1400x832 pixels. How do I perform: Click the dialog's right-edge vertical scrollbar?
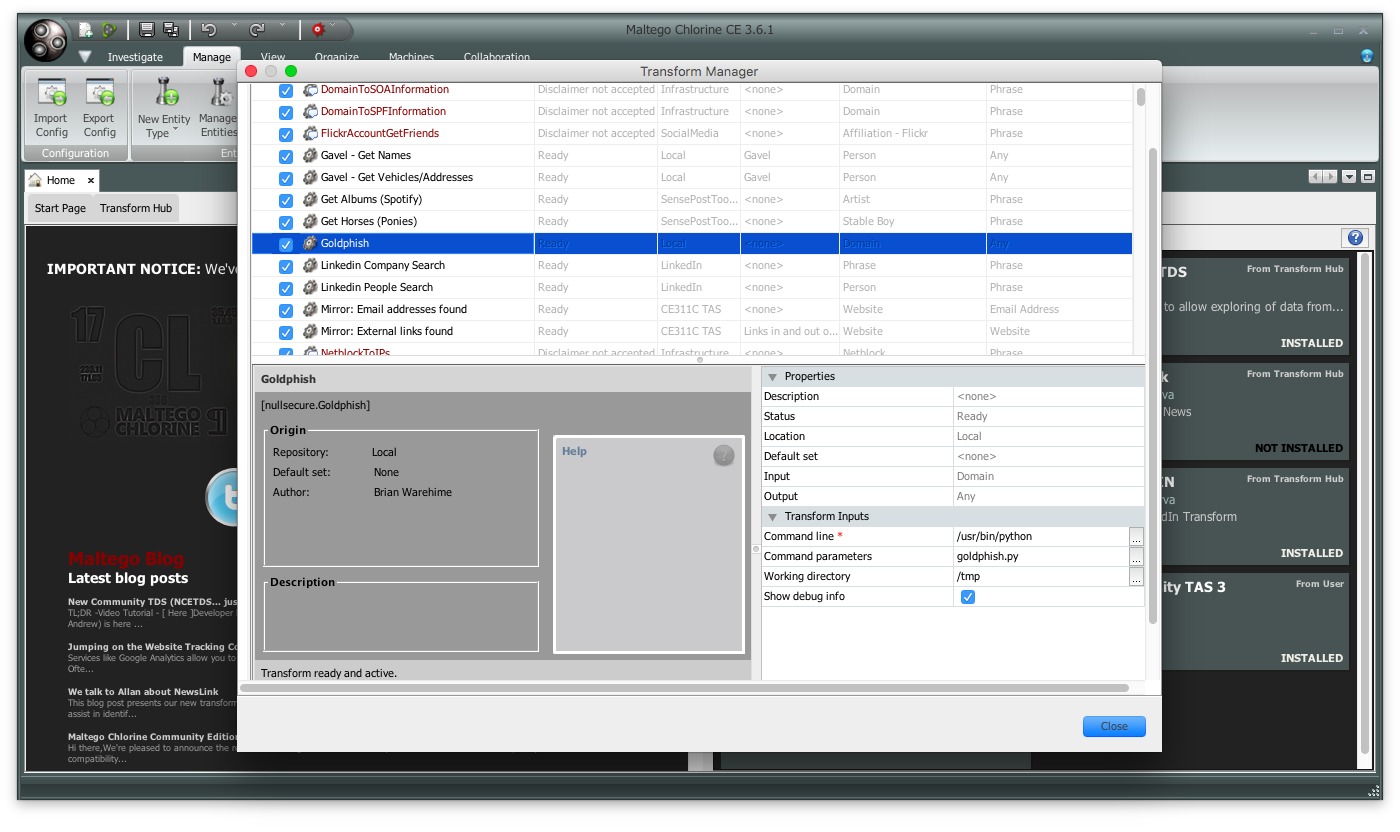coord(1153,385)
